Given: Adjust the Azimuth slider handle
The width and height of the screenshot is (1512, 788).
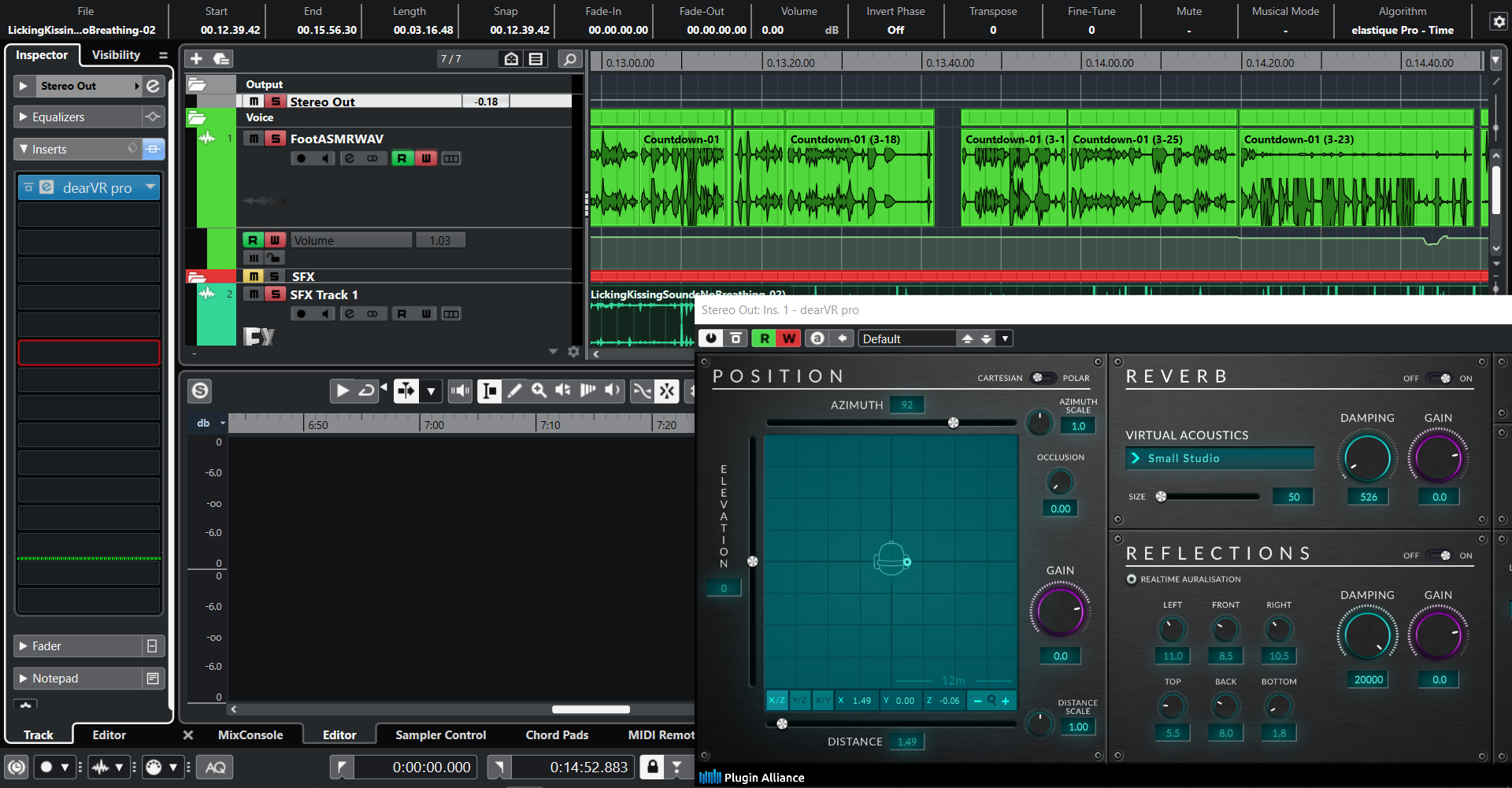Looking at the screenshot, I should pos(954,423).
